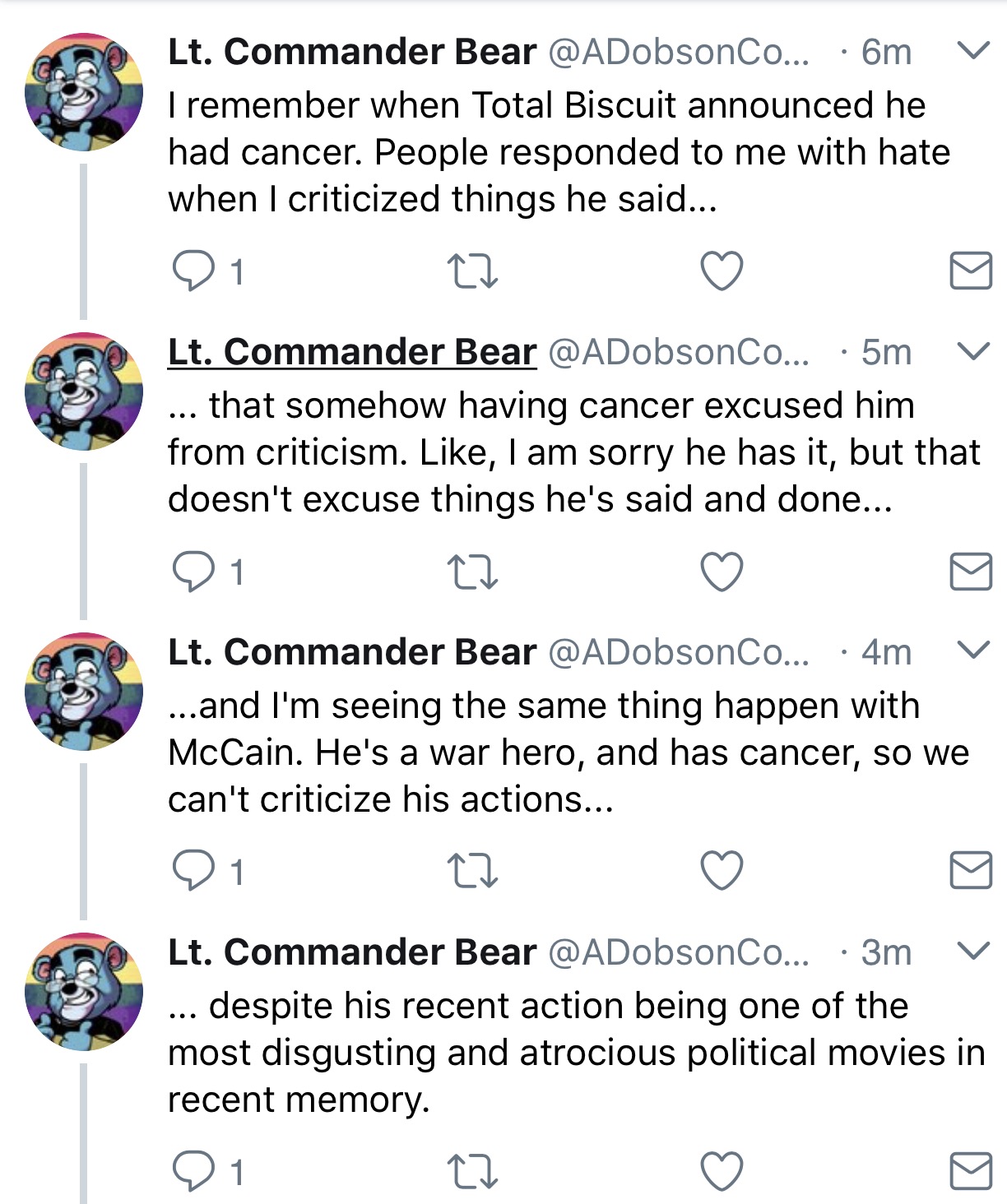Expand the chevron menu on the 5m tweet

(974, 351)
